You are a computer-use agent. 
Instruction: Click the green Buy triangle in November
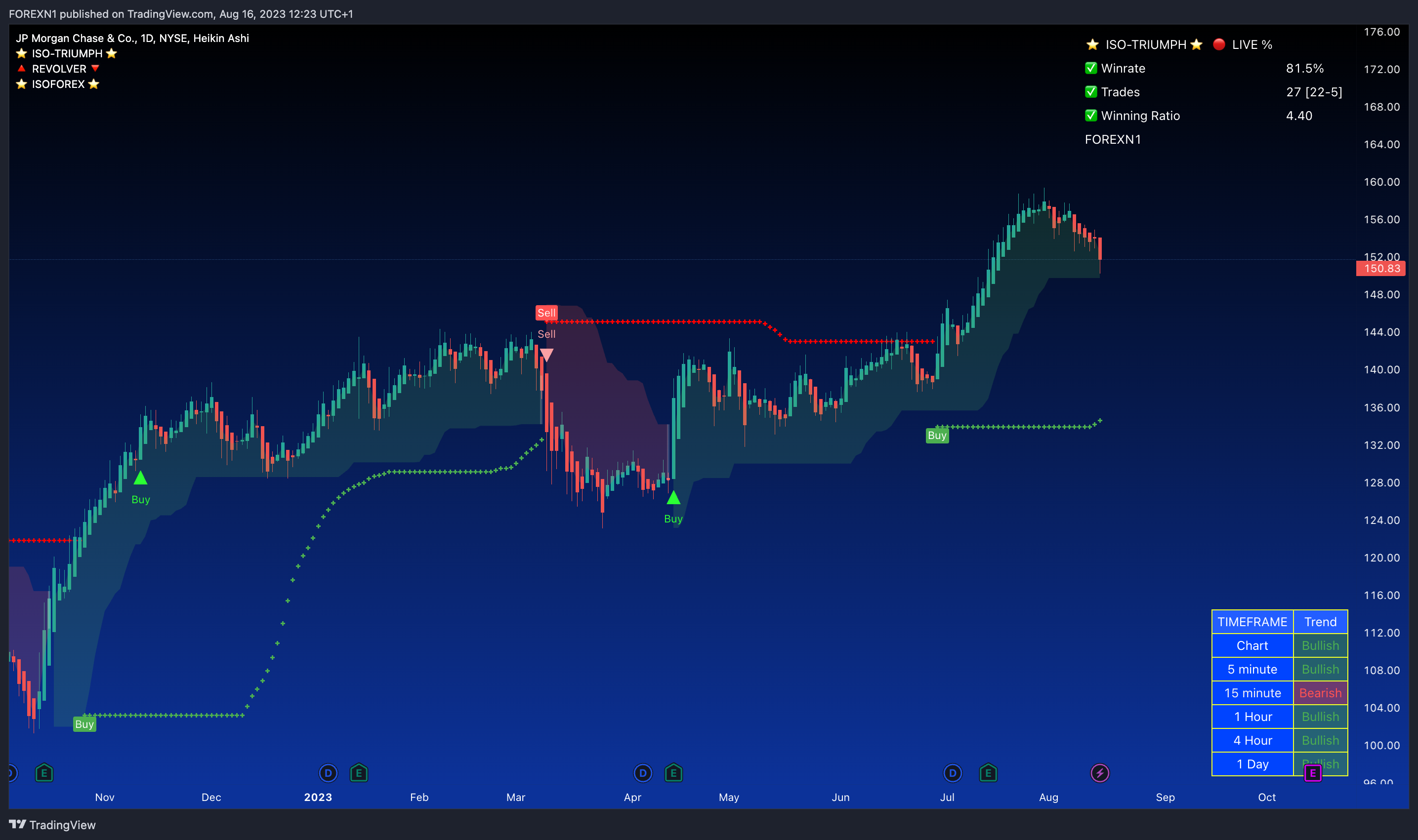coord(140,479)
